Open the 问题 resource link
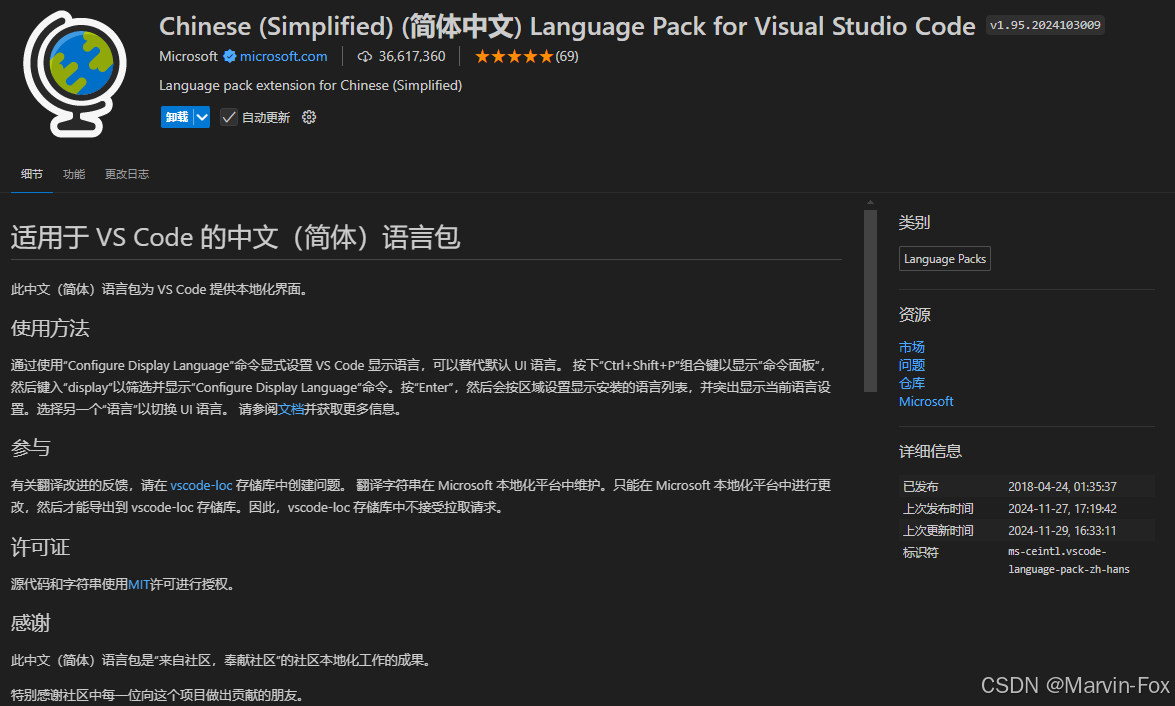 [911, 365]
